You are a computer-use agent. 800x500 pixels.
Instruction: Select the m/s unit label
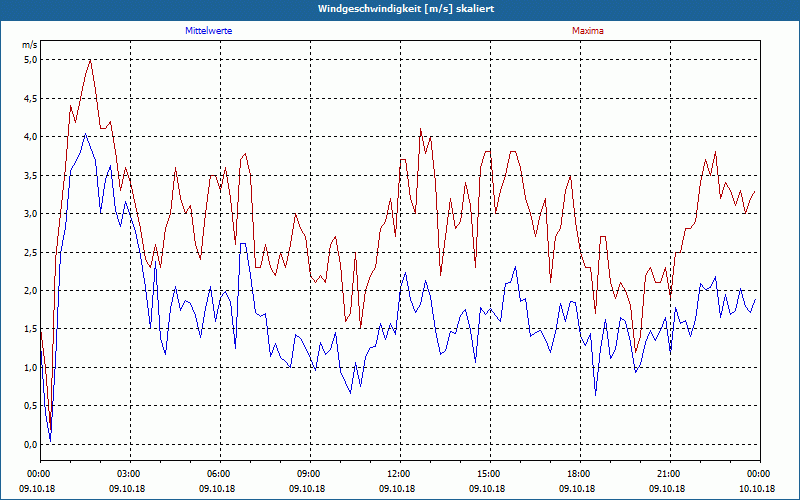30,45
